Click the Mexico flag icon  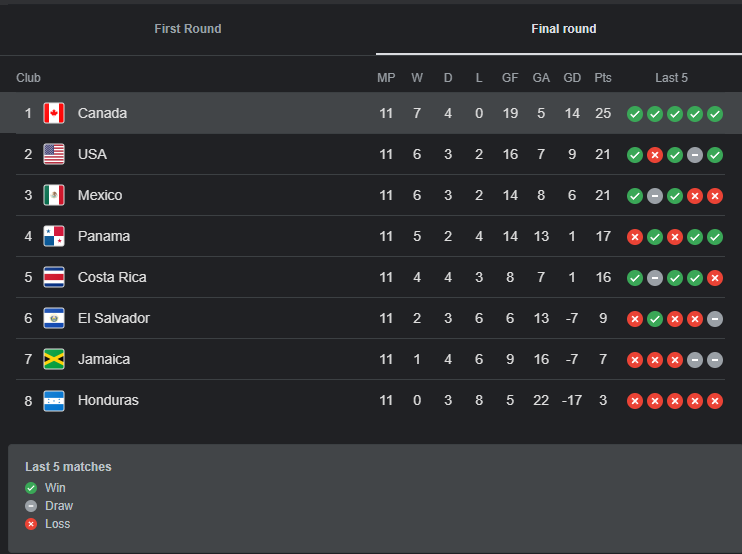coord(54,195)
